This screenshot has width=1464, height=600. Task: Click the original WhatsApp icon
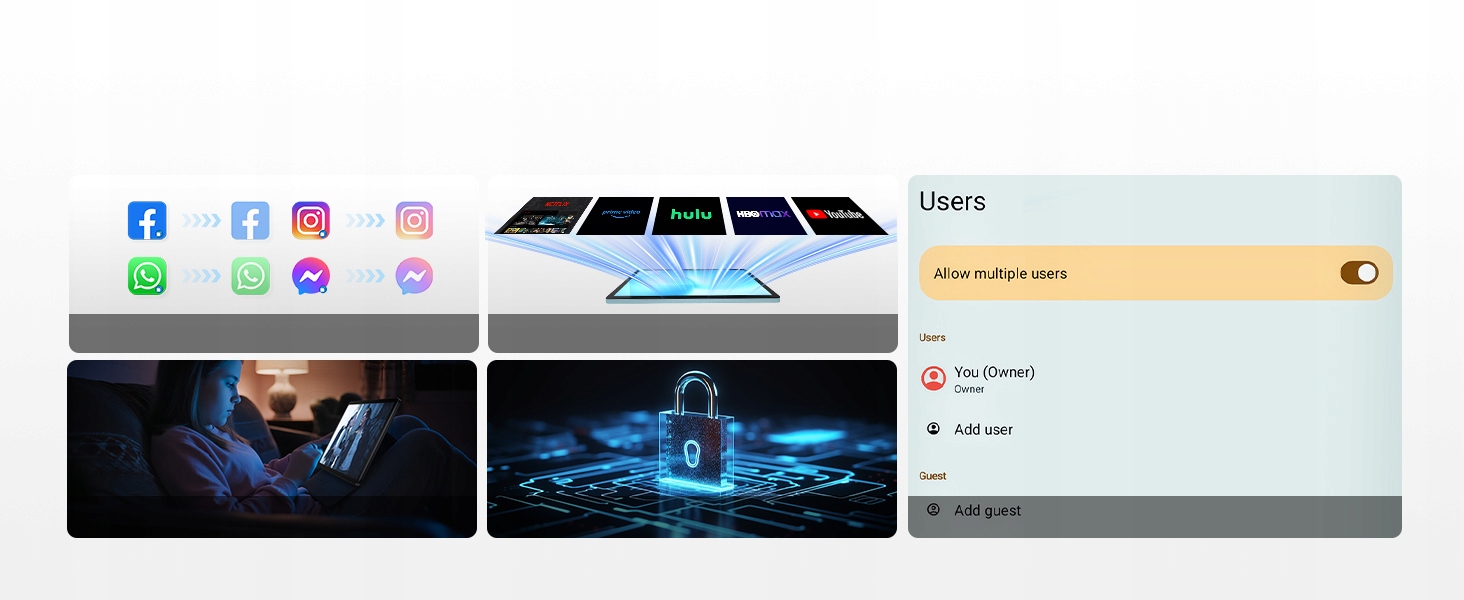pos(147,277)
